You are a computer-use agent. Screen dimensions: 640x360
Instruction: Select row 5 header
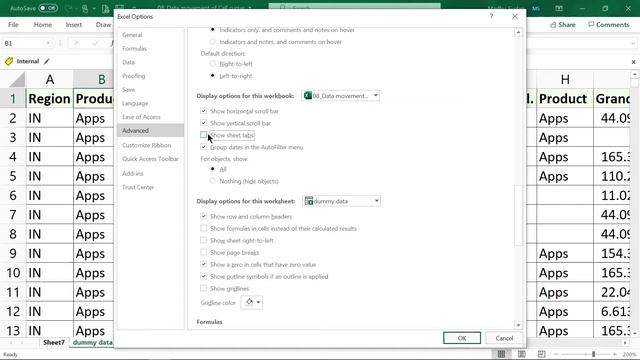coord(13,176)
